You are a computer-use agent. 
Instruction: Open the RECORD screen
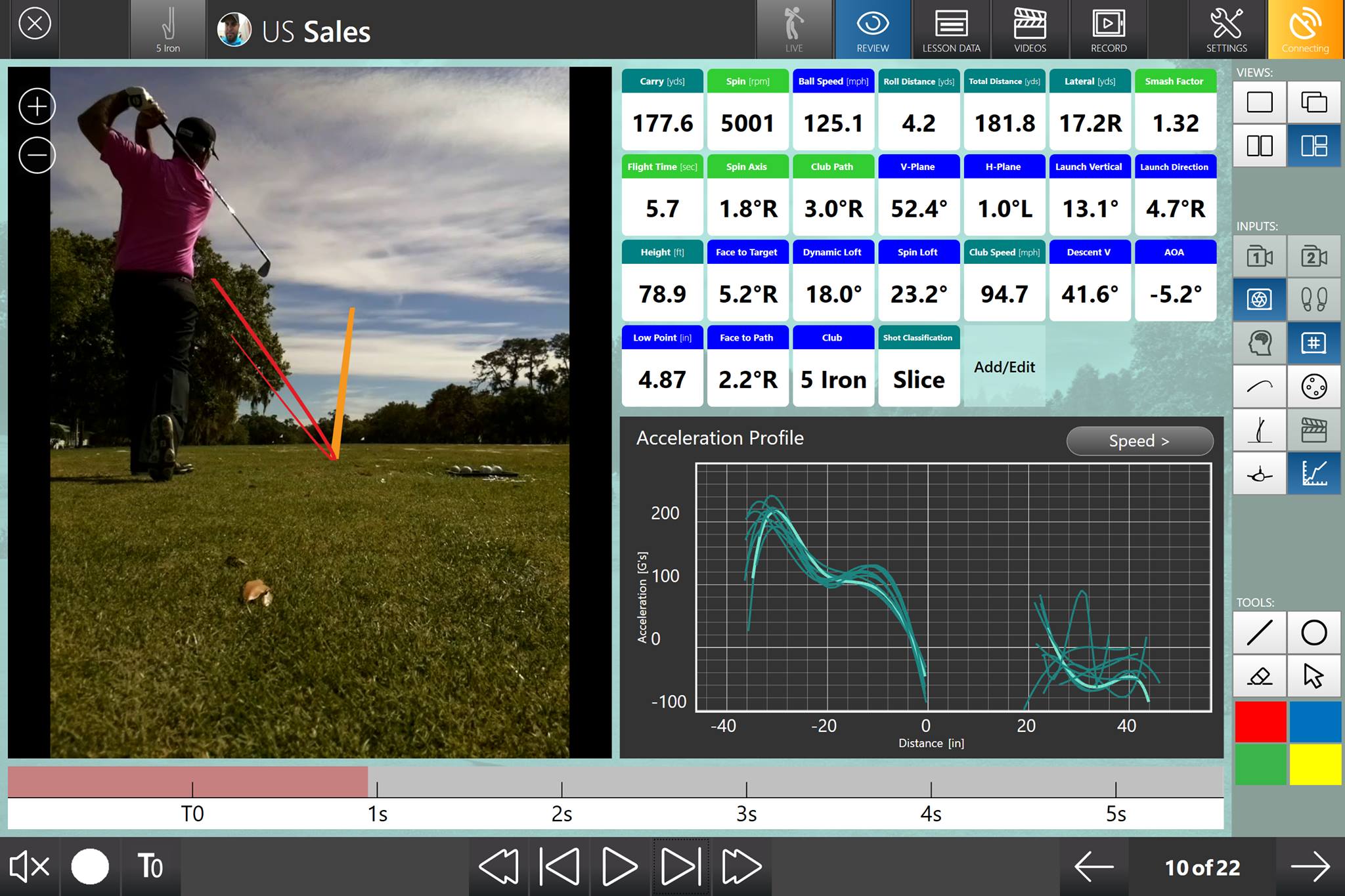[x=1109, y=30]
